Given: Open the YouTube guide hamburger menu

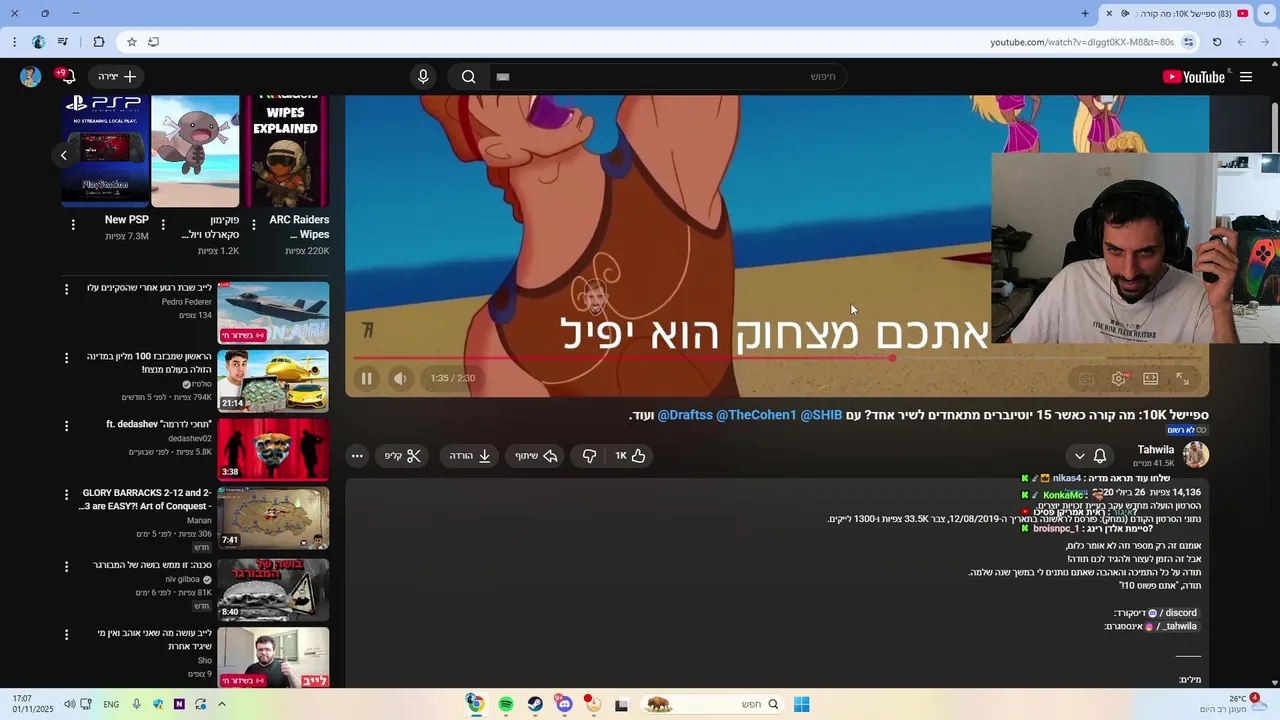Looking at the screenshot, I should click(1246, 77).
